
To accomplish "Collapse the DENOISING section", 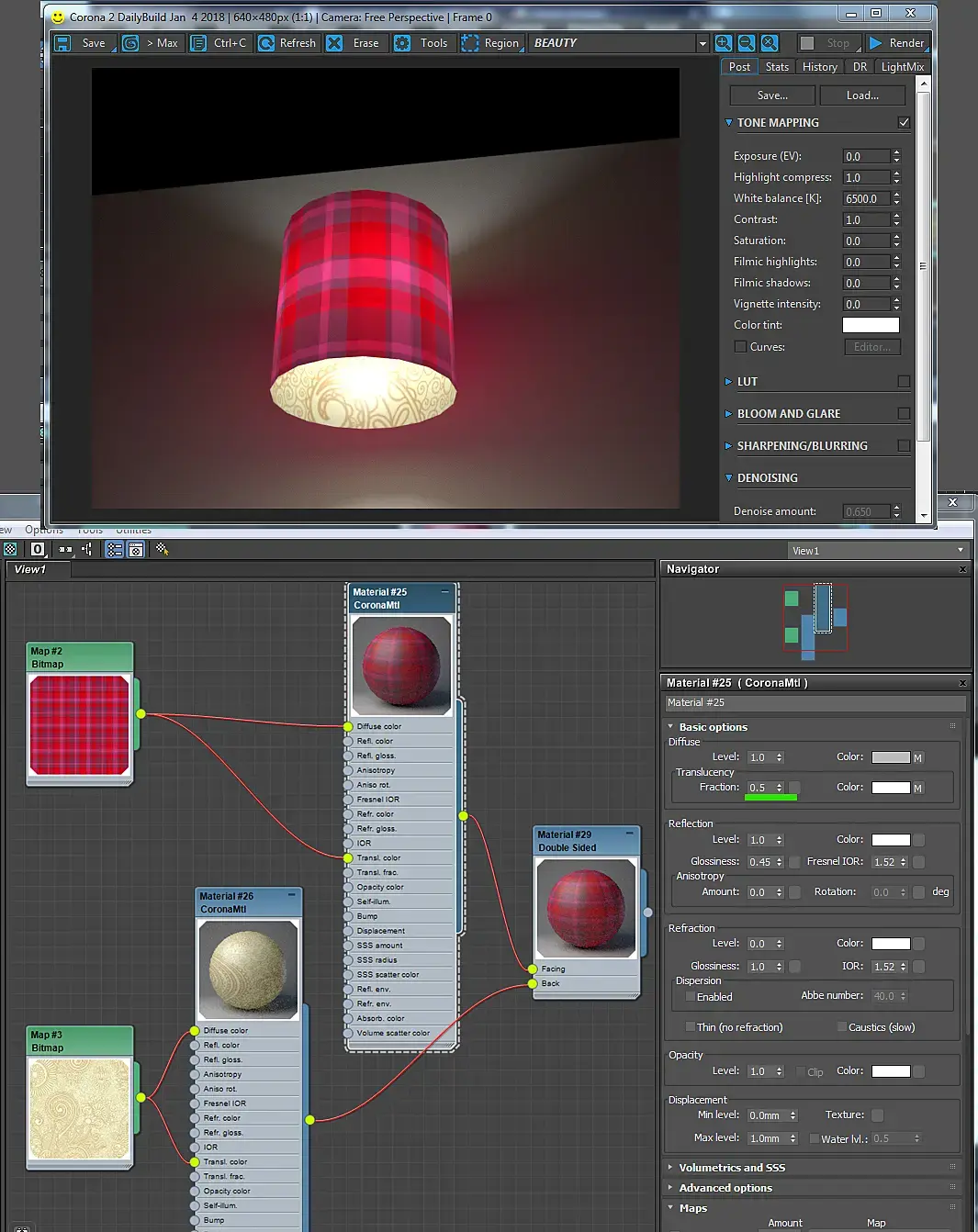I will coord(729,477).
